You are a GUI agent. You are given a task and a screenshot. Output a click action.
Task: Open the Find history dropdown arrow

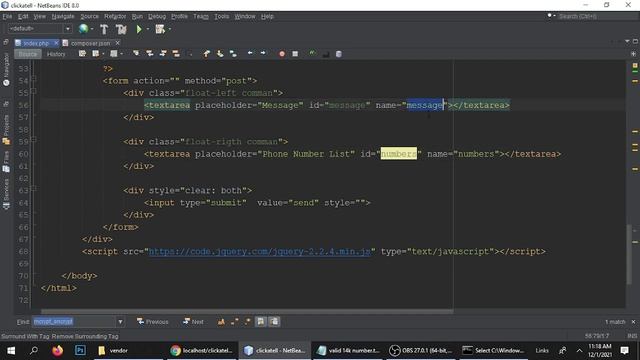point(120,322)
